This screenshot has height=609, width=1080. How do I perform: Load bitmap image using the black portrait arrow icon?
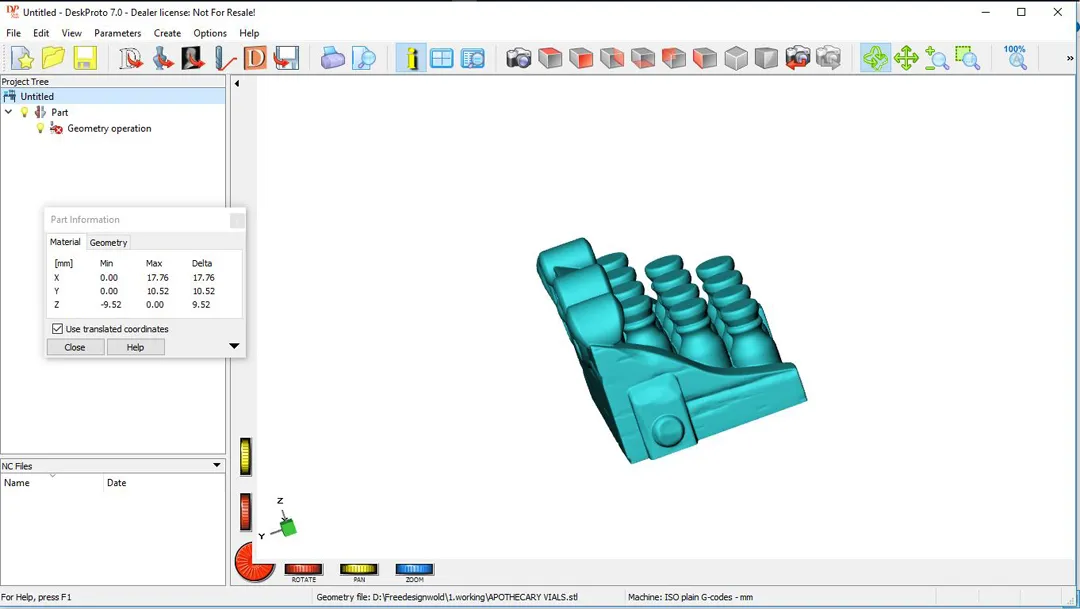(193, 58)
